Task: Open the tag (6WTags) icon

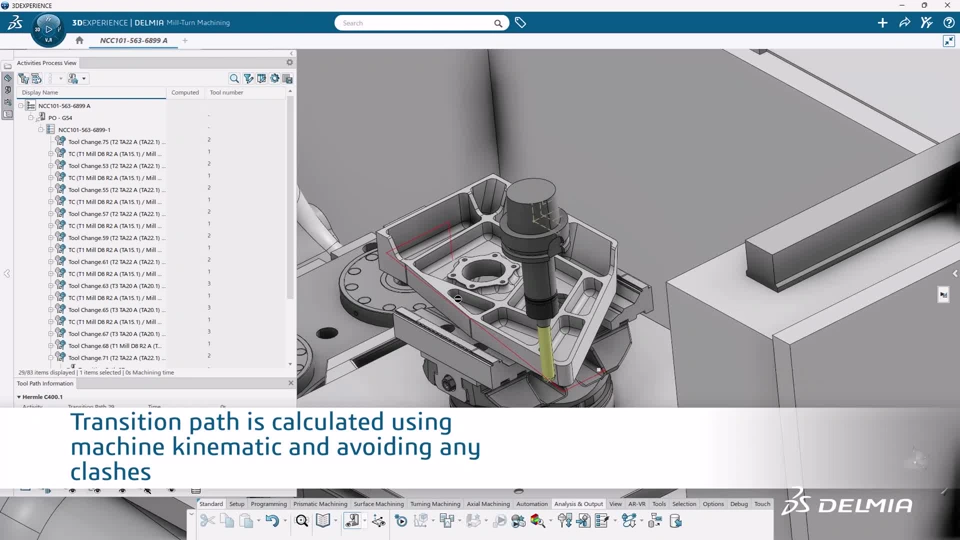Action: coord(520,23)
